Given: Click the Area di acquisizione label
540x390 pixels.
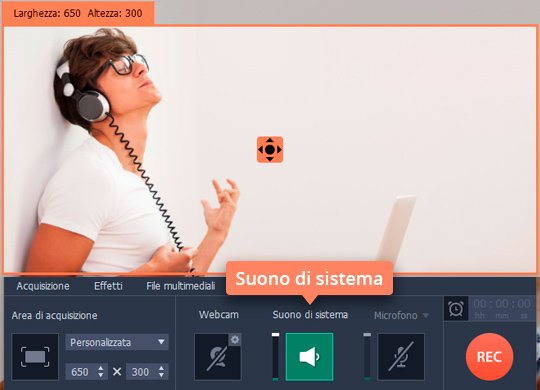Looking at the screenshot, I should click(54, 315).
